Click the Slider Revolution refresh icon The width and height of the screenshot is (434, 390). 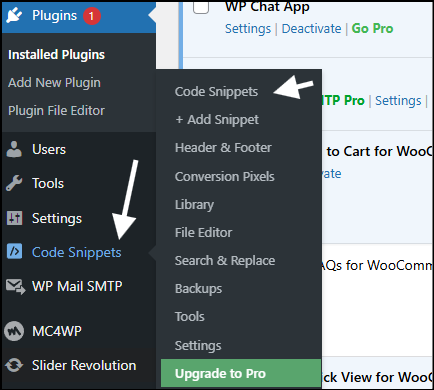pos(14,365)
